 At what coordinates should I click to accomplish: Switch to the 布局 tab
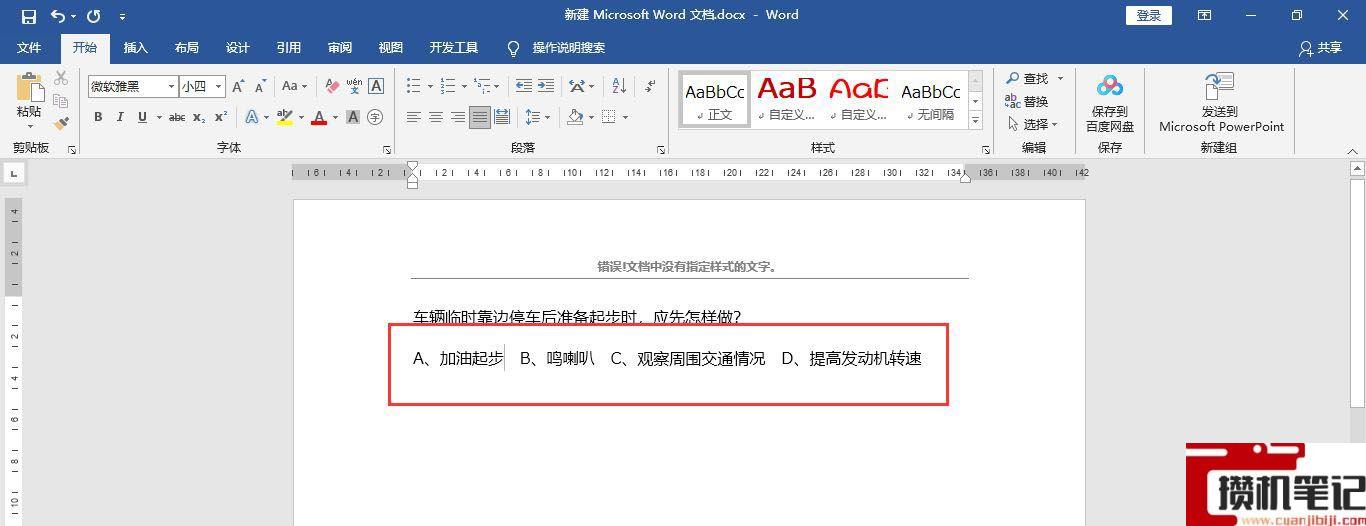[186, 48]
